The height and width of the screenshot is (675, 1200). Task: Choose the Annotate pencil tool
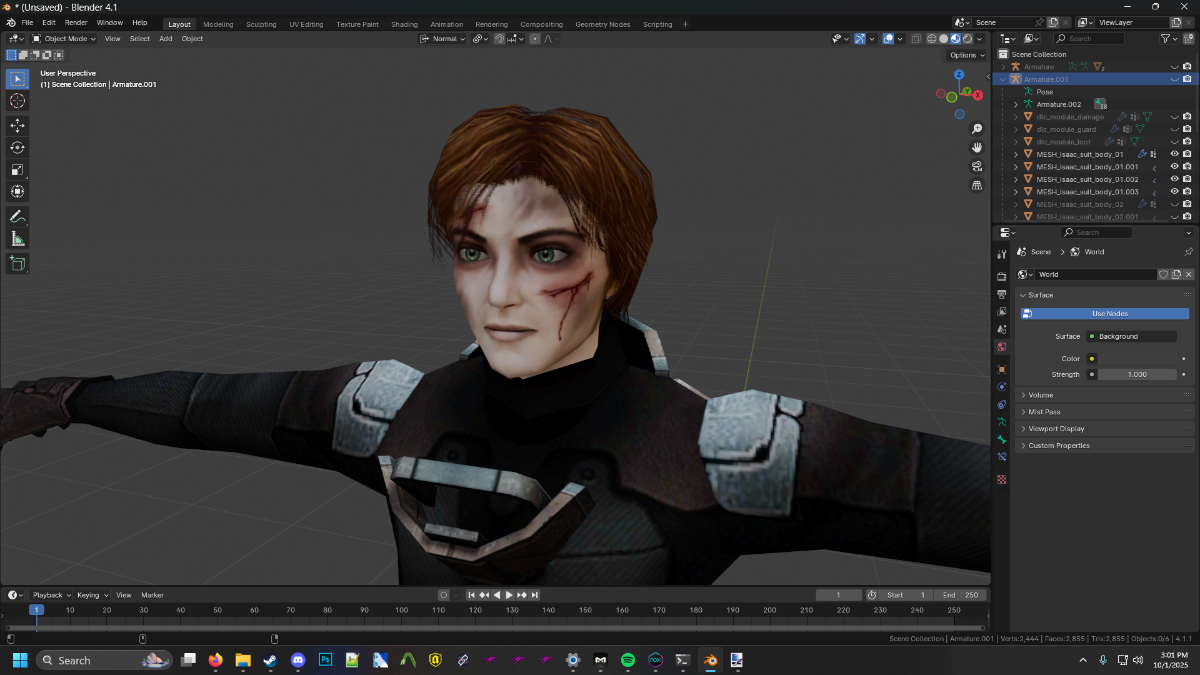pos(17,216)
